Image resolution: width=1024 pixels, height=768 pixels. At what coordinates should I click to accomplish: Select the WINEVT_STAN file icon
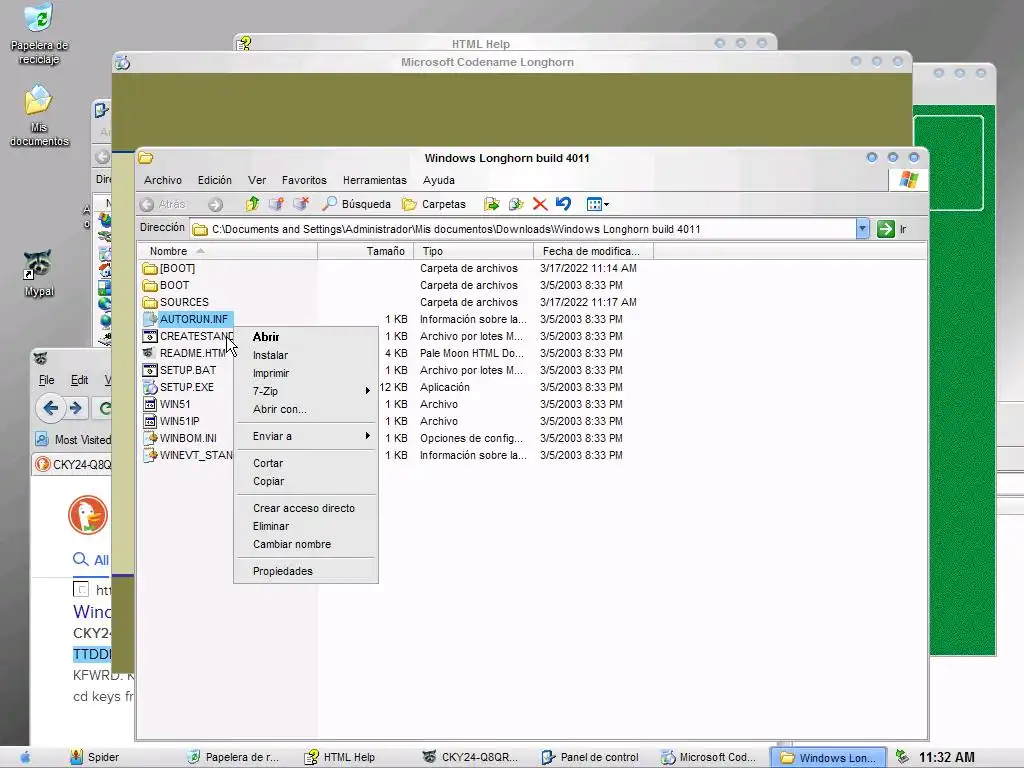150,455
